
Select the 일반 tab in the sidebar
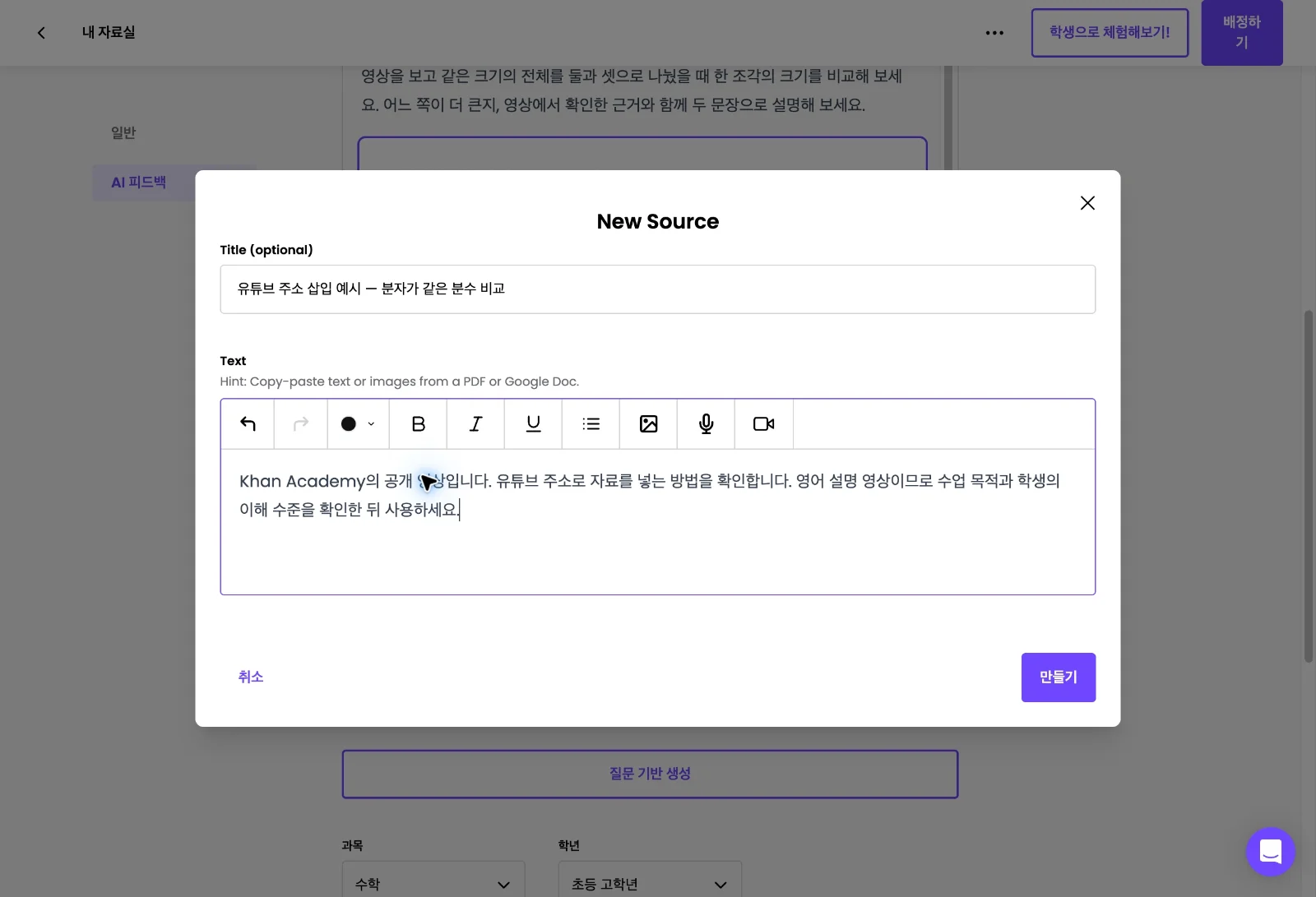click(123, 132)
